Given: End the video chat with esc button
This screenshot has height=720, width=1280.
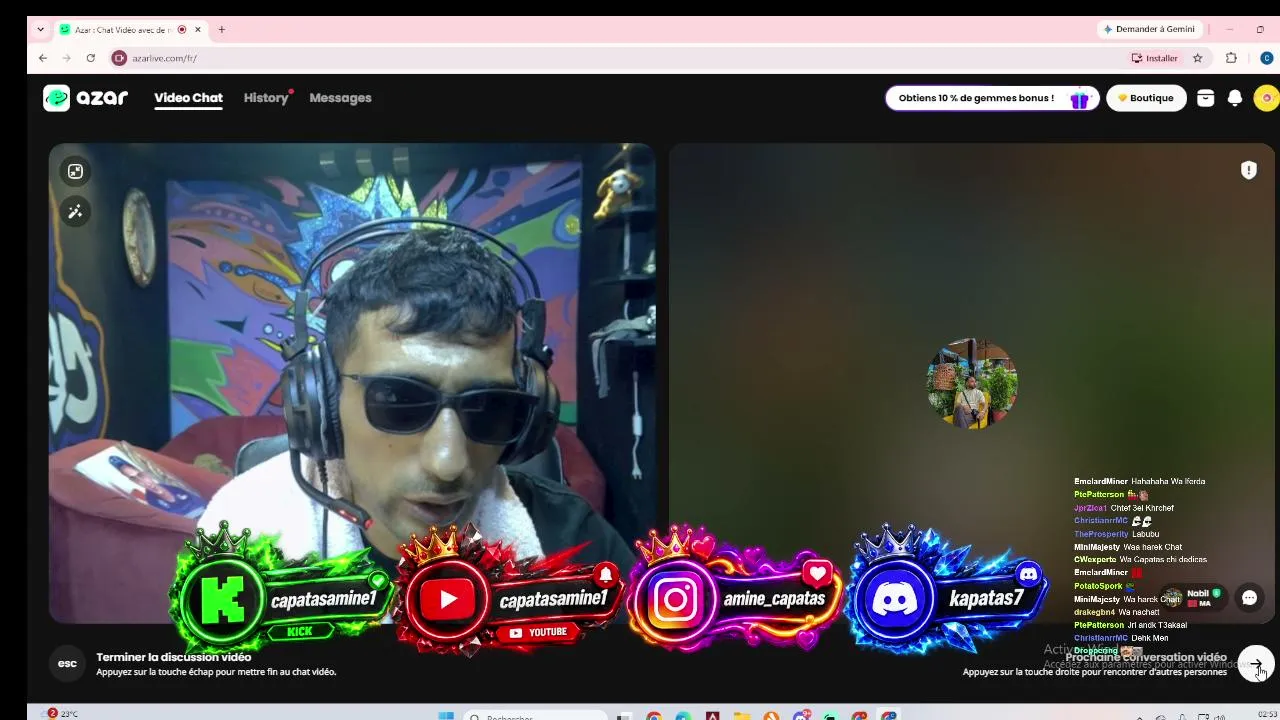Looking at the screenshot, I should coord(67,663).
